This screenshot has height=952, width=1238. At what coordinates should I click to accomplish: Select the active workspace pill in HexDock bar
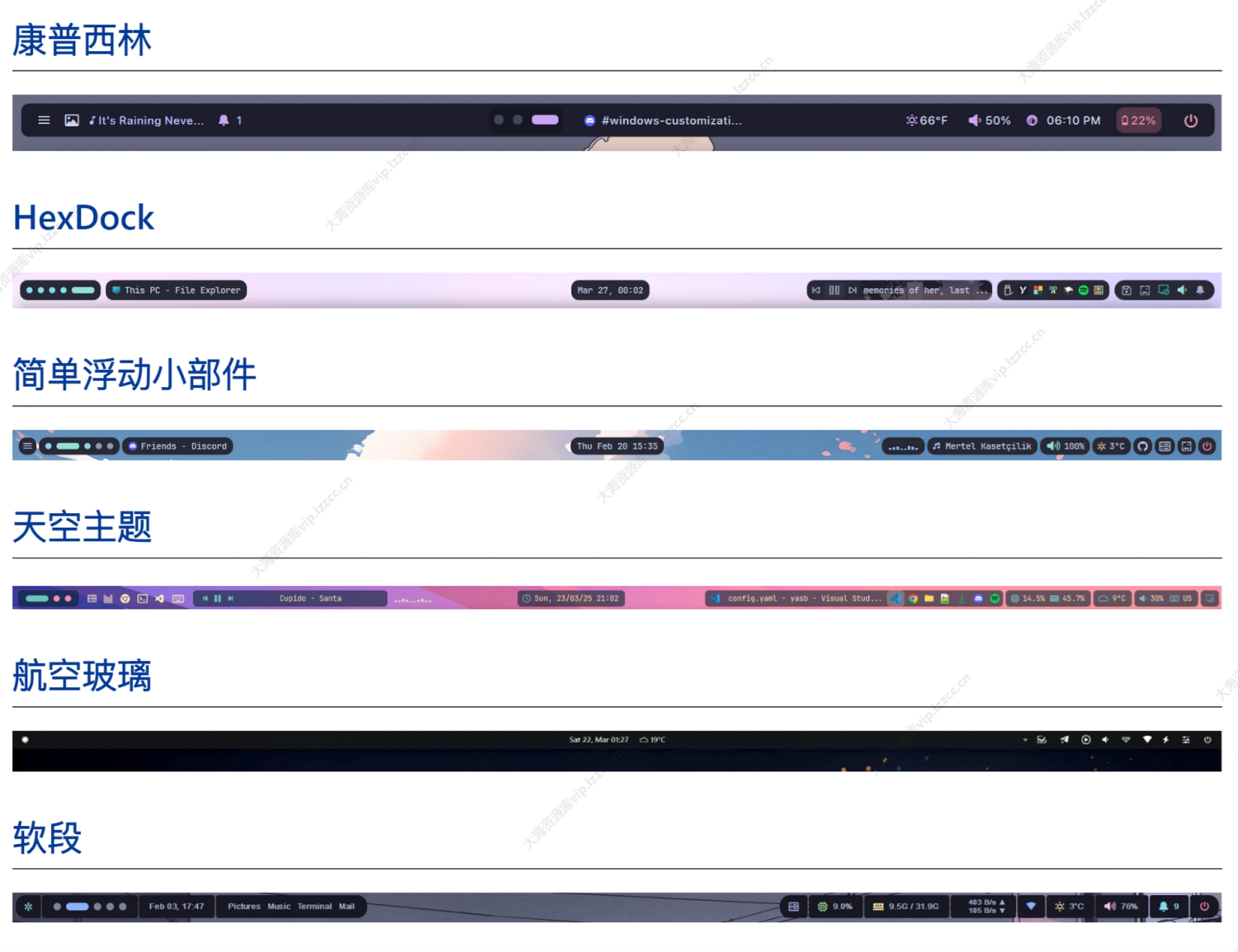tap(83, 290)
